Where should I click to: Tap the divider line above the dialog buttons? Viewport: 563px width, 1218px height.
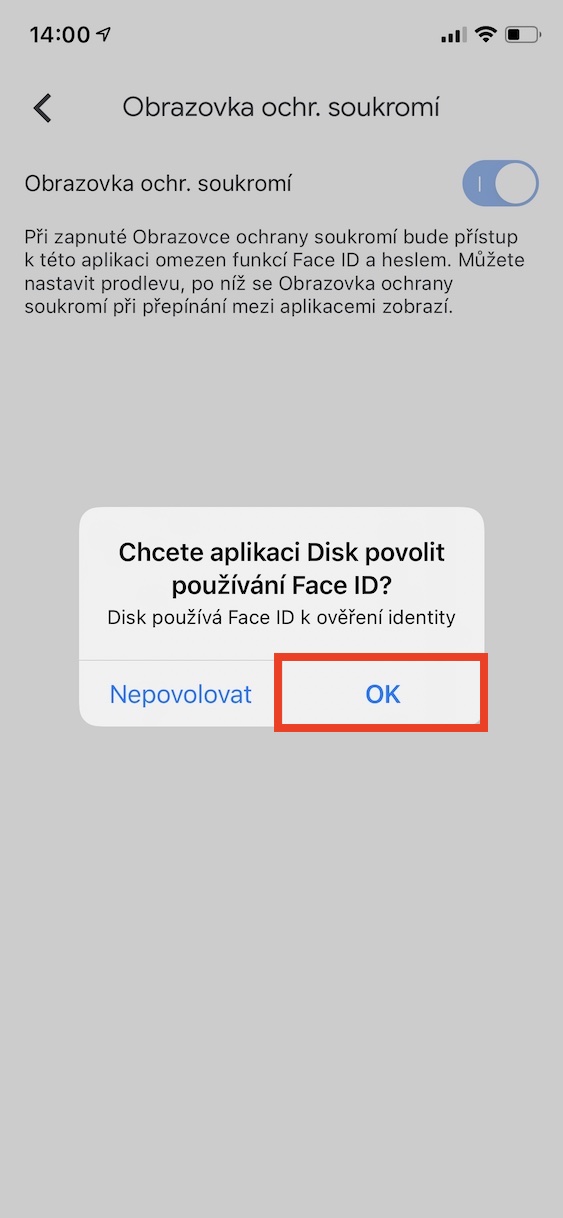(281, 660)
